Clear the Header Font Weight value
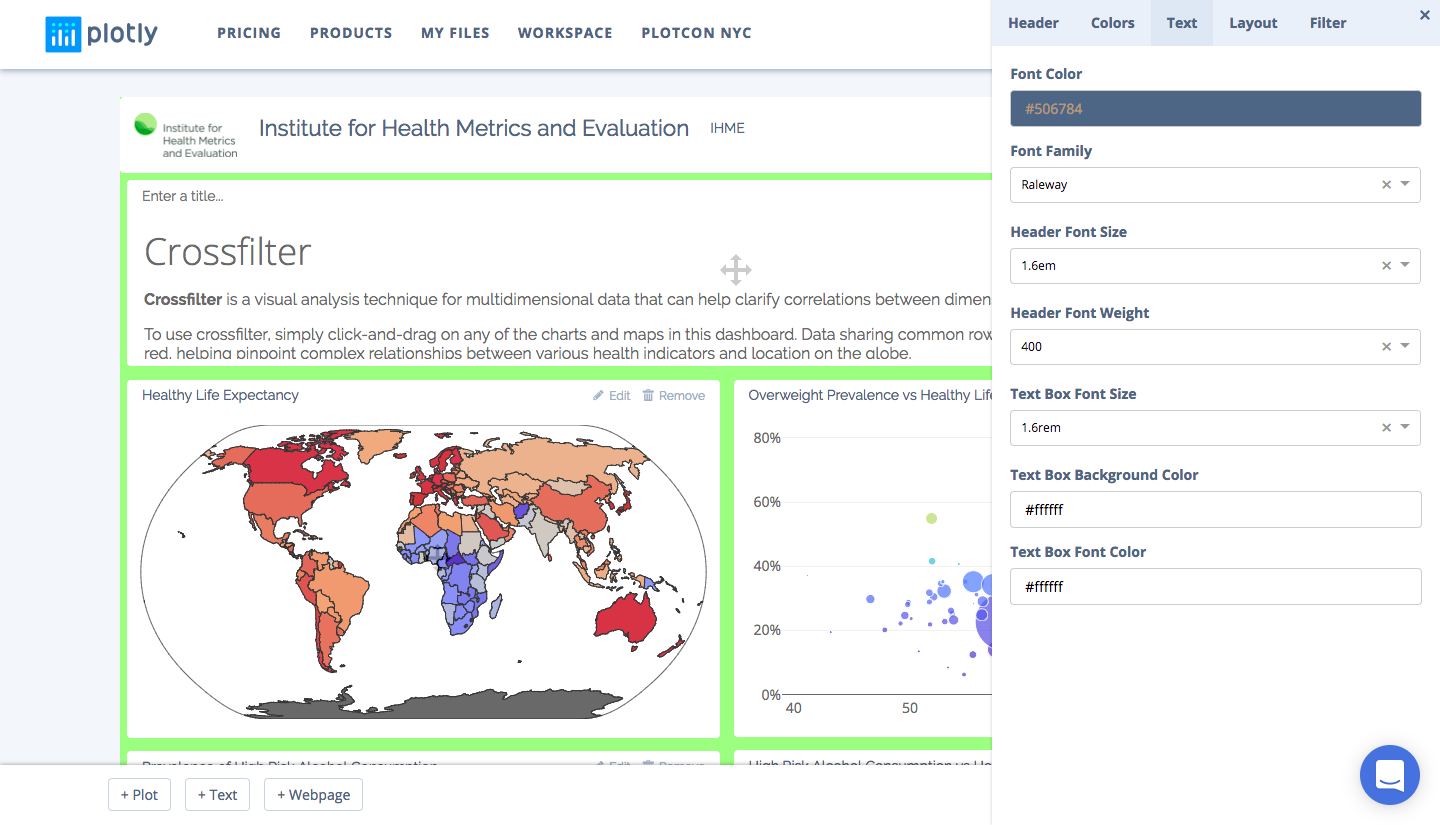 pos(1386,347)
